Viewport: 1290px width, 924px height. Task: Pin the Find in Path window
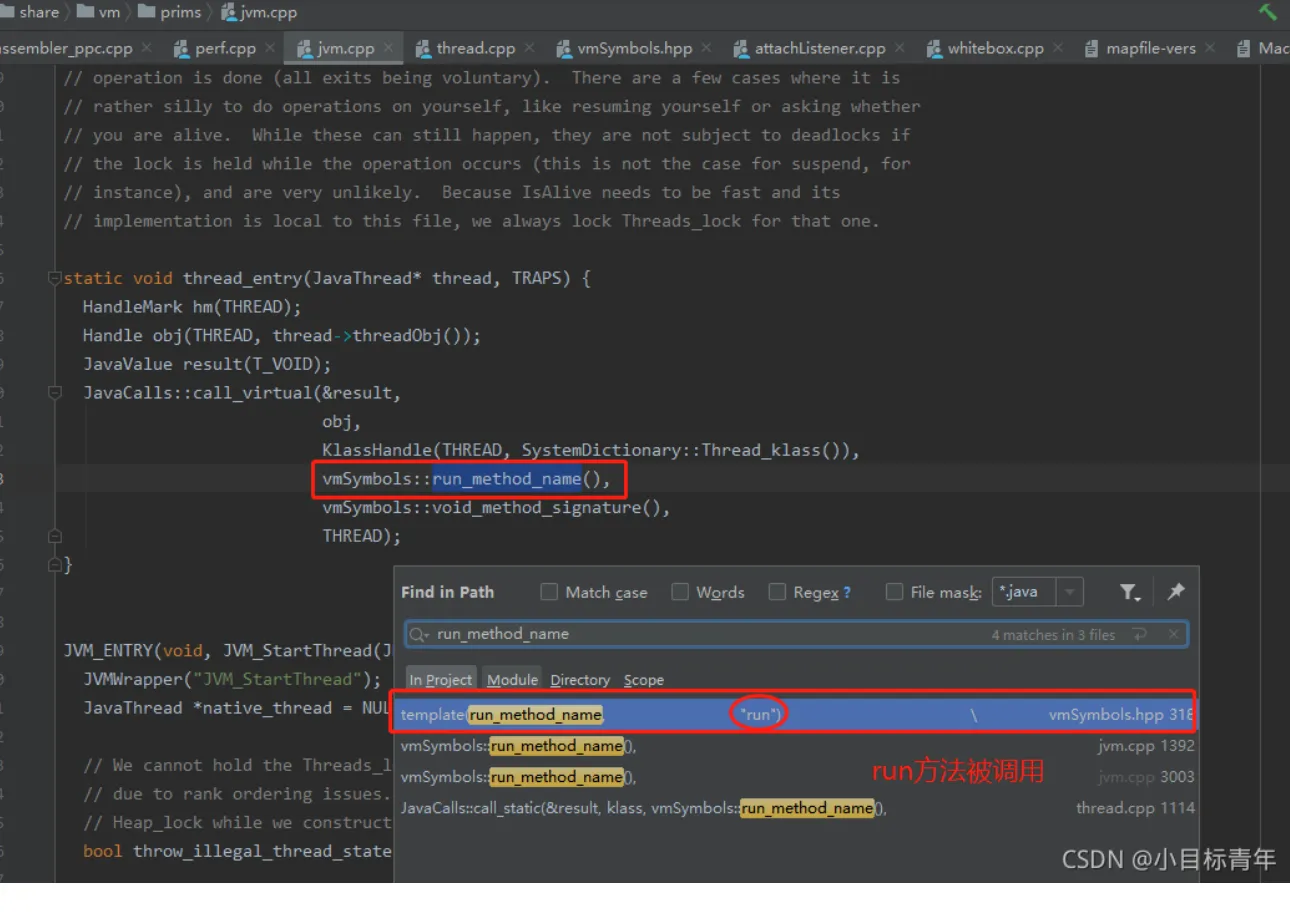(x=1176, y=592)
